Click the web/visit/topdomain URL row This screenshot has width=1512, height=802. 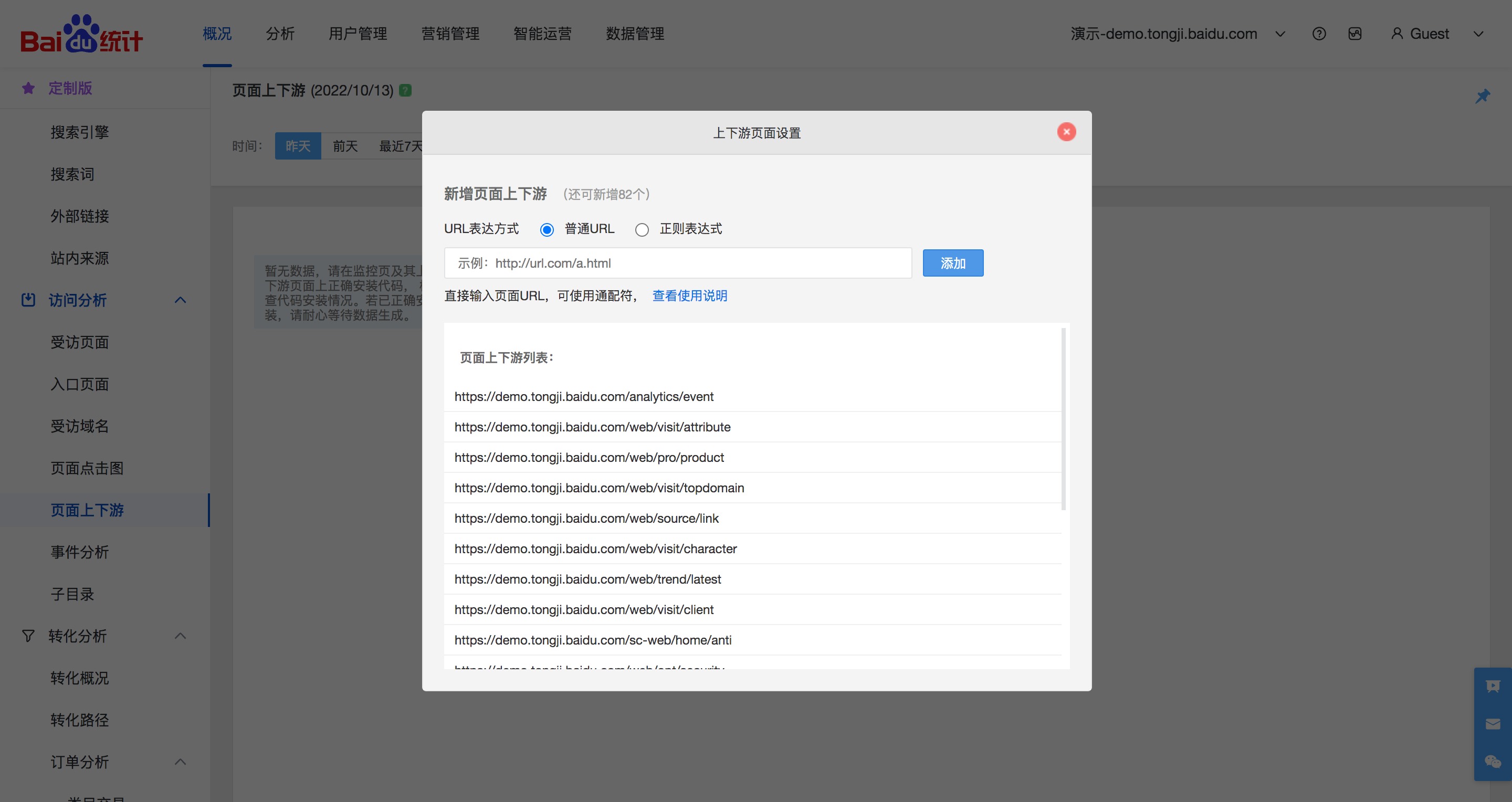[752, 488]
